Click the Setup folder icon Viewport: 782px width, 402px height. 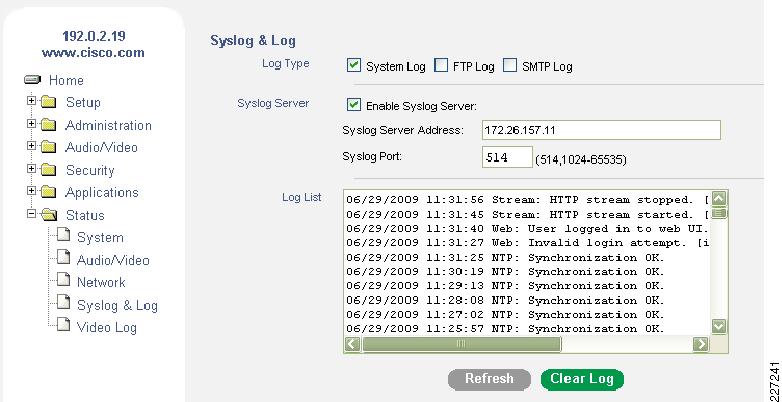coord(48,102)
